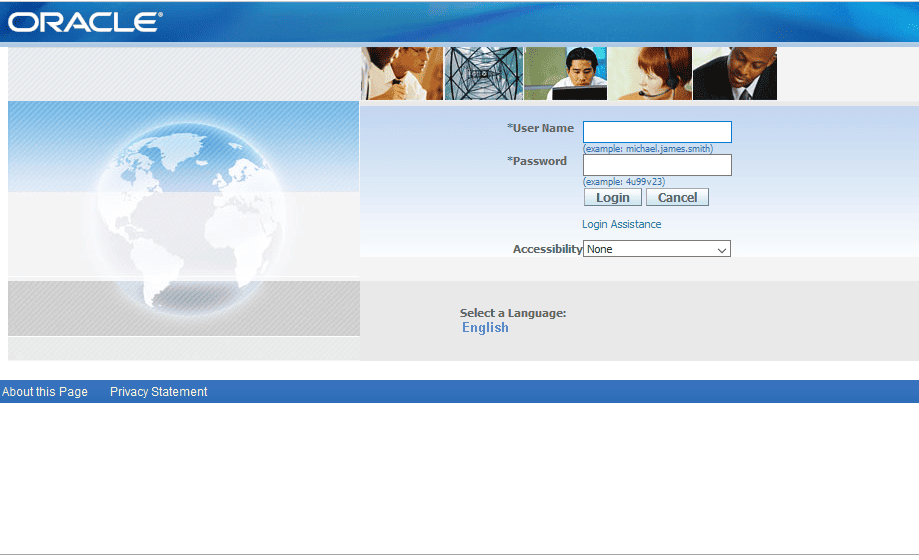Screen dimensions: 919x560
Task: Click the Oracle logo in the header
Action: 85,22
